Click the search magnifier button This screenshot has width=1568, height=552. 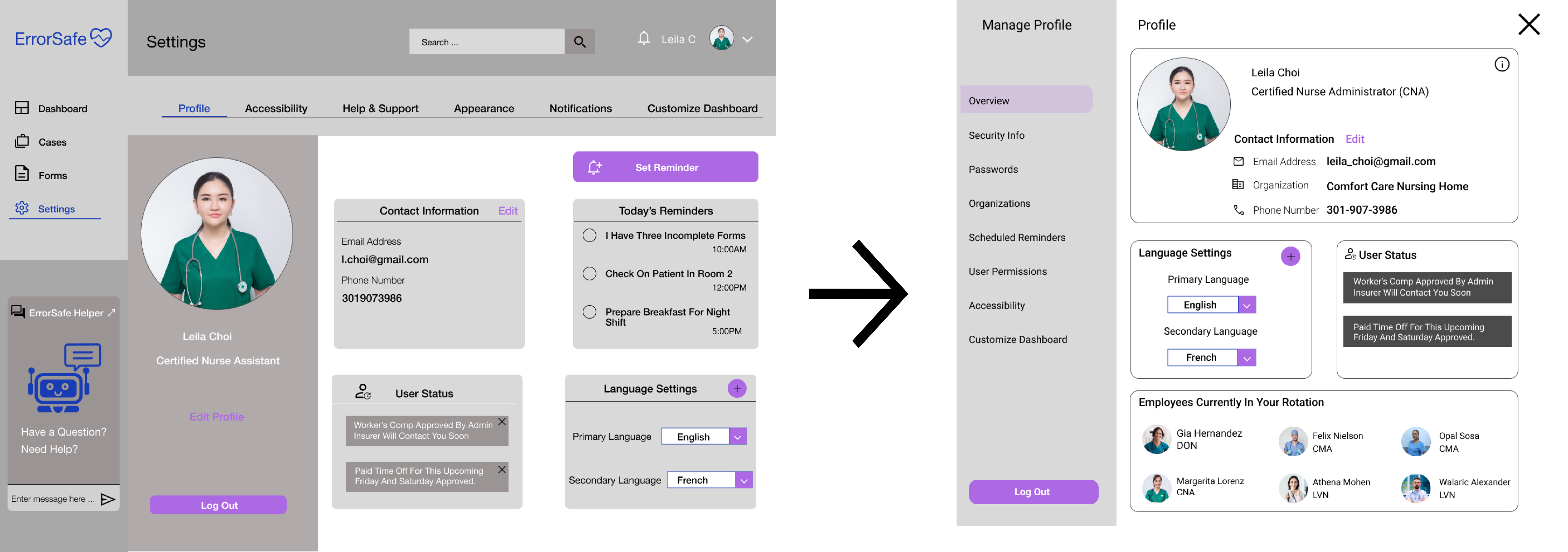click(579, 41)
